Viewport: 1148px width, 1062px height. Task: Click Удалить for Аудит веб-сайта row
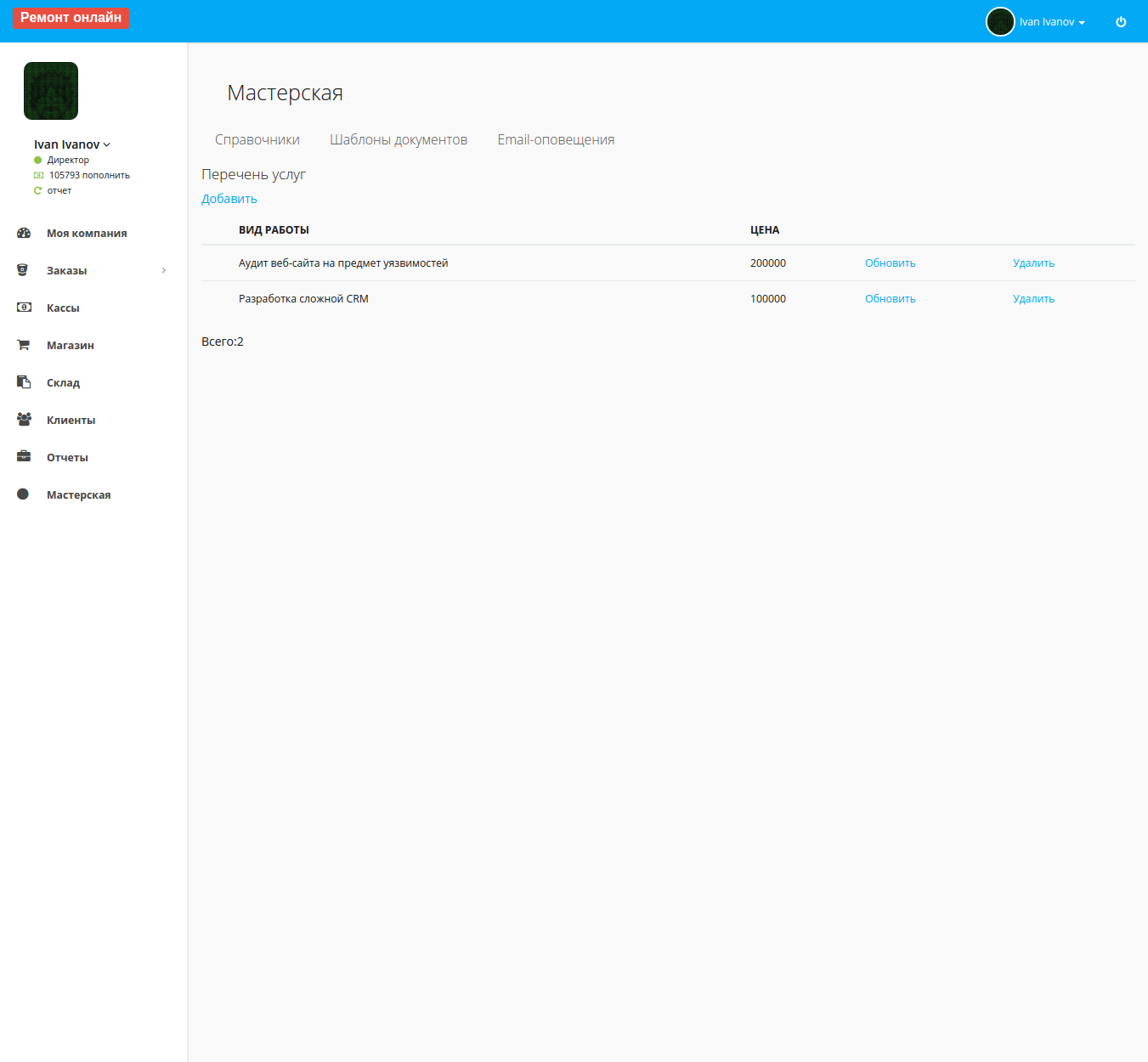click(1034, 263)
